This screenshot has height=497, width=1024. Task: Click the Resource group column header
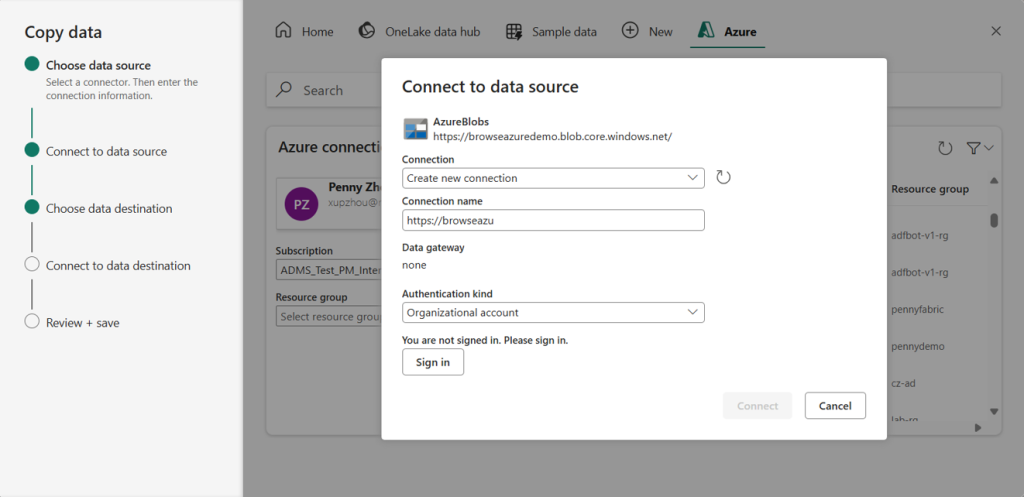tap(930, 189)
